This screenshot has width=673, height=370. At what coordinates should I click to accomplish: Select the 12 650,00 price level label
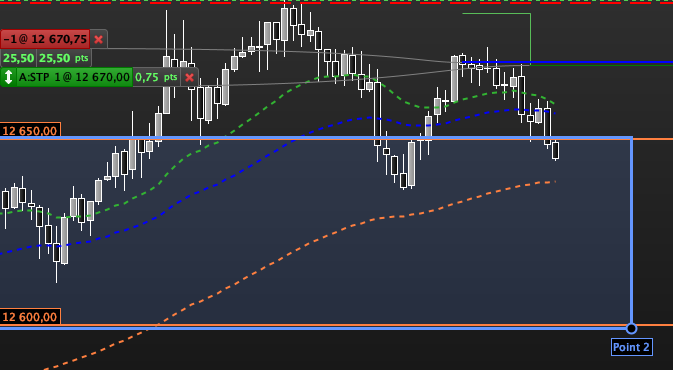30,130
